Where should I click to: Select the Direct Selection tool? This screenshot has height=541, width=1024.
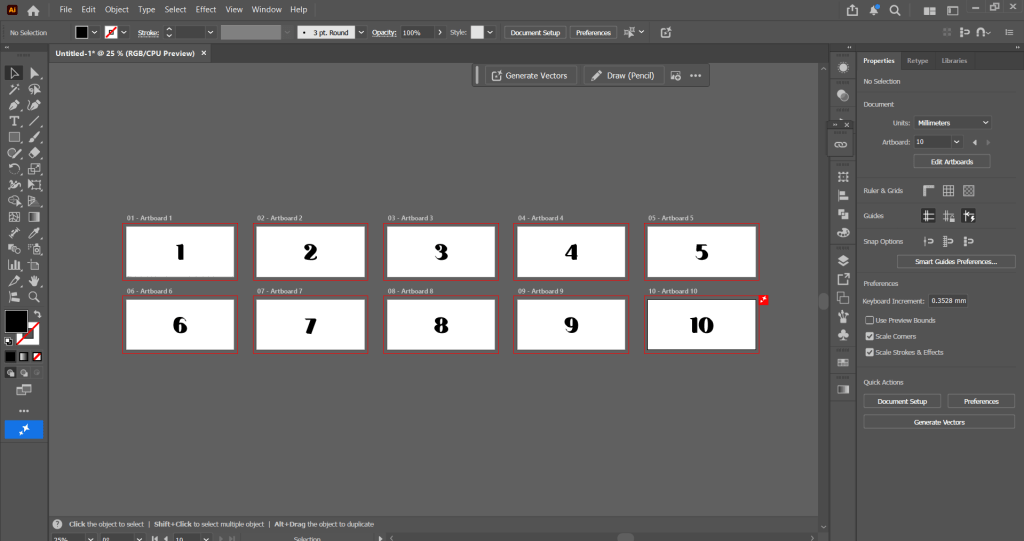tap(34, 73)
